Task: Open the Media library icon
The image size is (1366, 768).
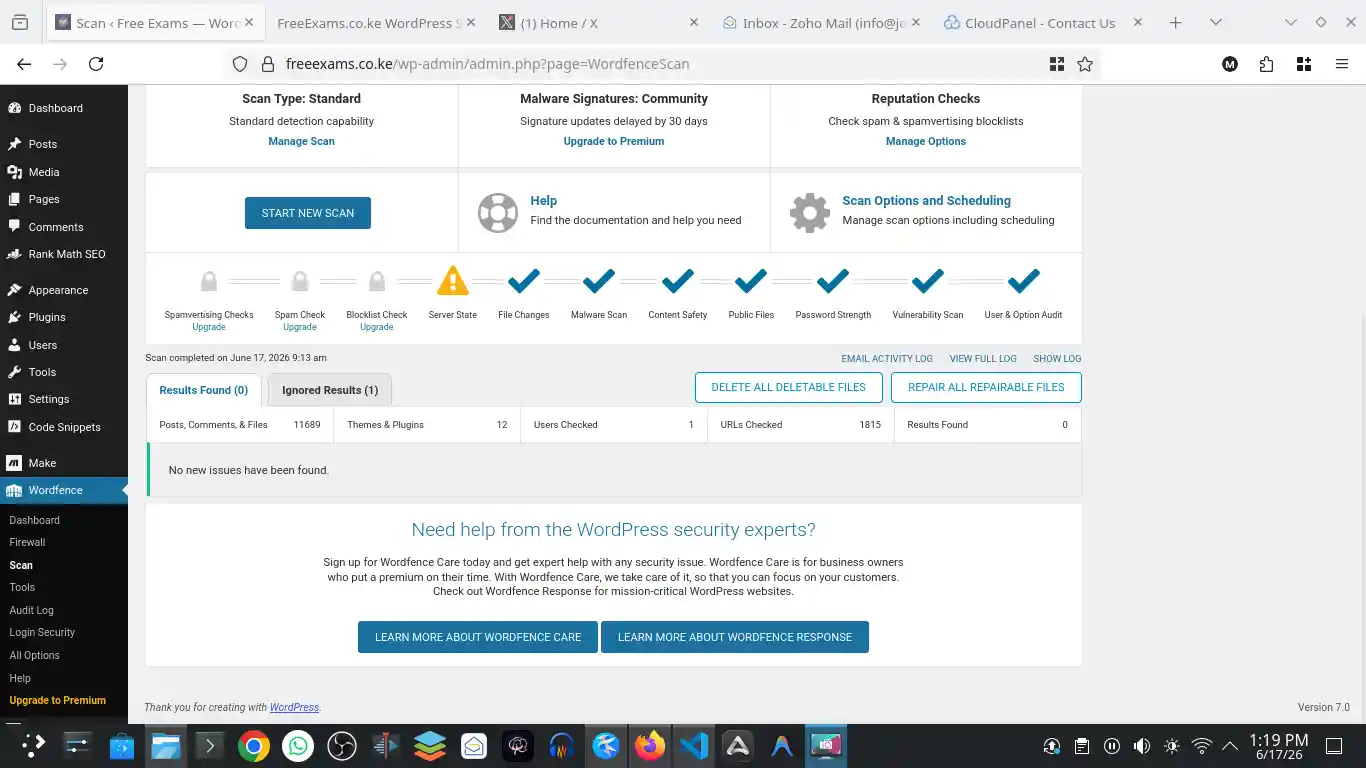Action: tap(14, 172)
